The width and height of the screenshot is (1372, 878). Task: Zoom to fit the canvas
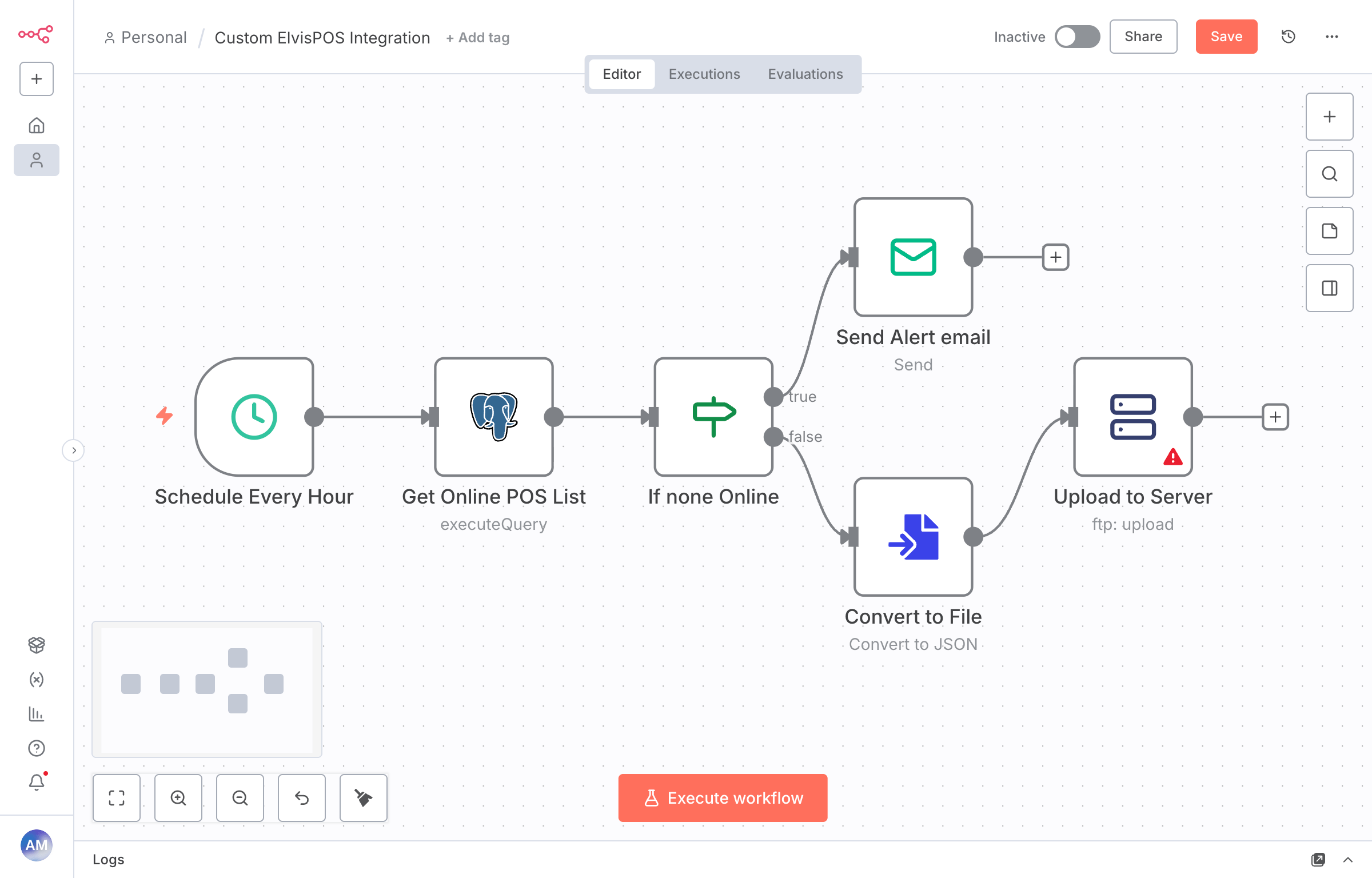pyautogui.click(x=116, y=798)
